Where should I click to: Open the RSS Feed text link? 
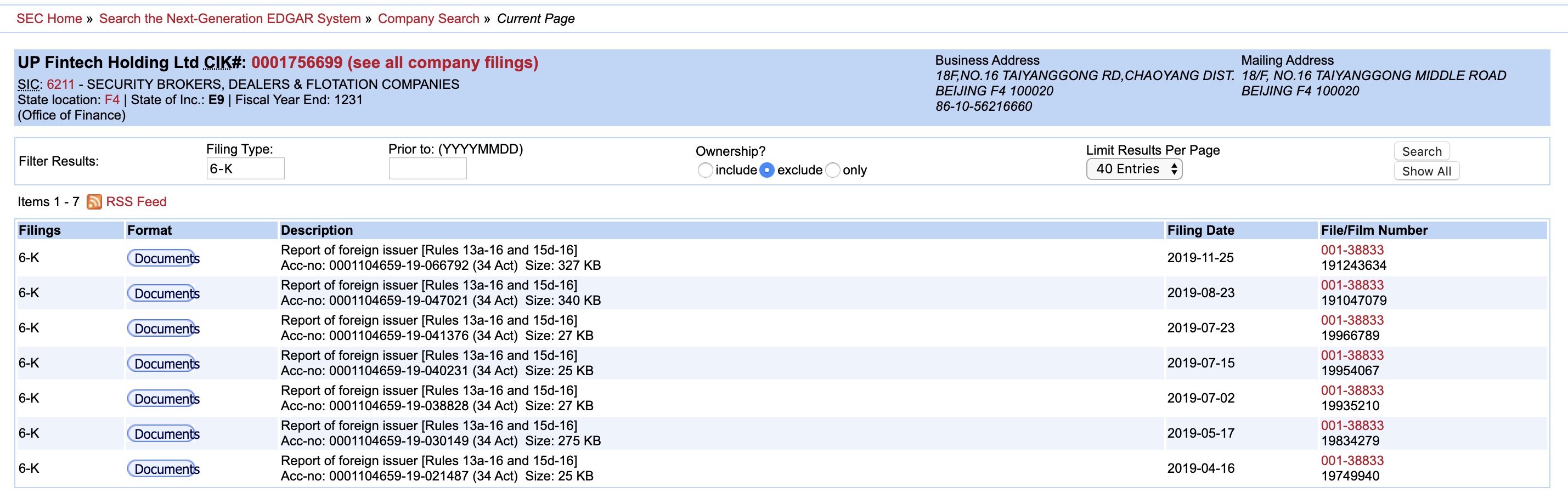[137, 202]
